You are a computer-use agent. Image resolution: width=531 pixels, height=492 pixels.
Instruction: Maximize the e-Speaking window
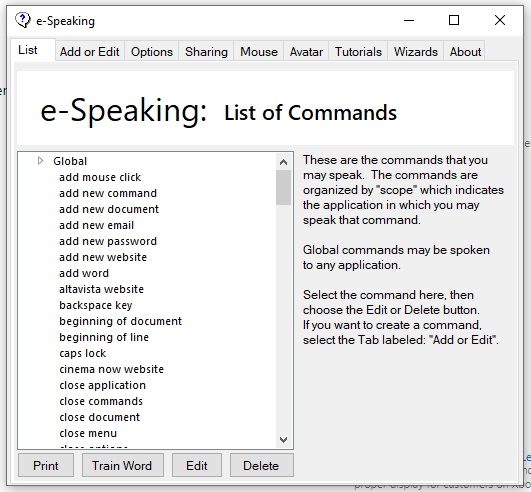pos(454,20)
